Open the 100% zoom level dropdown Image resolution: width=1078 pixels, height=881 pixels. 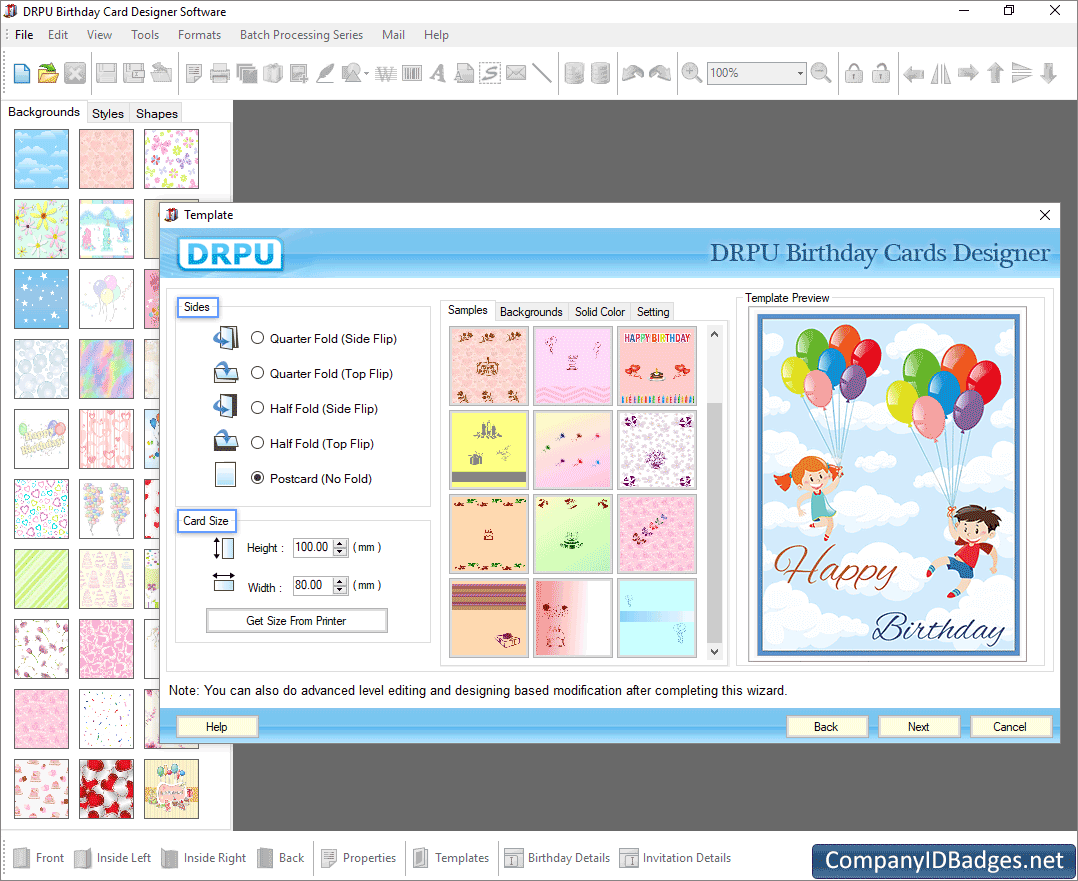[x=800, y=73]
